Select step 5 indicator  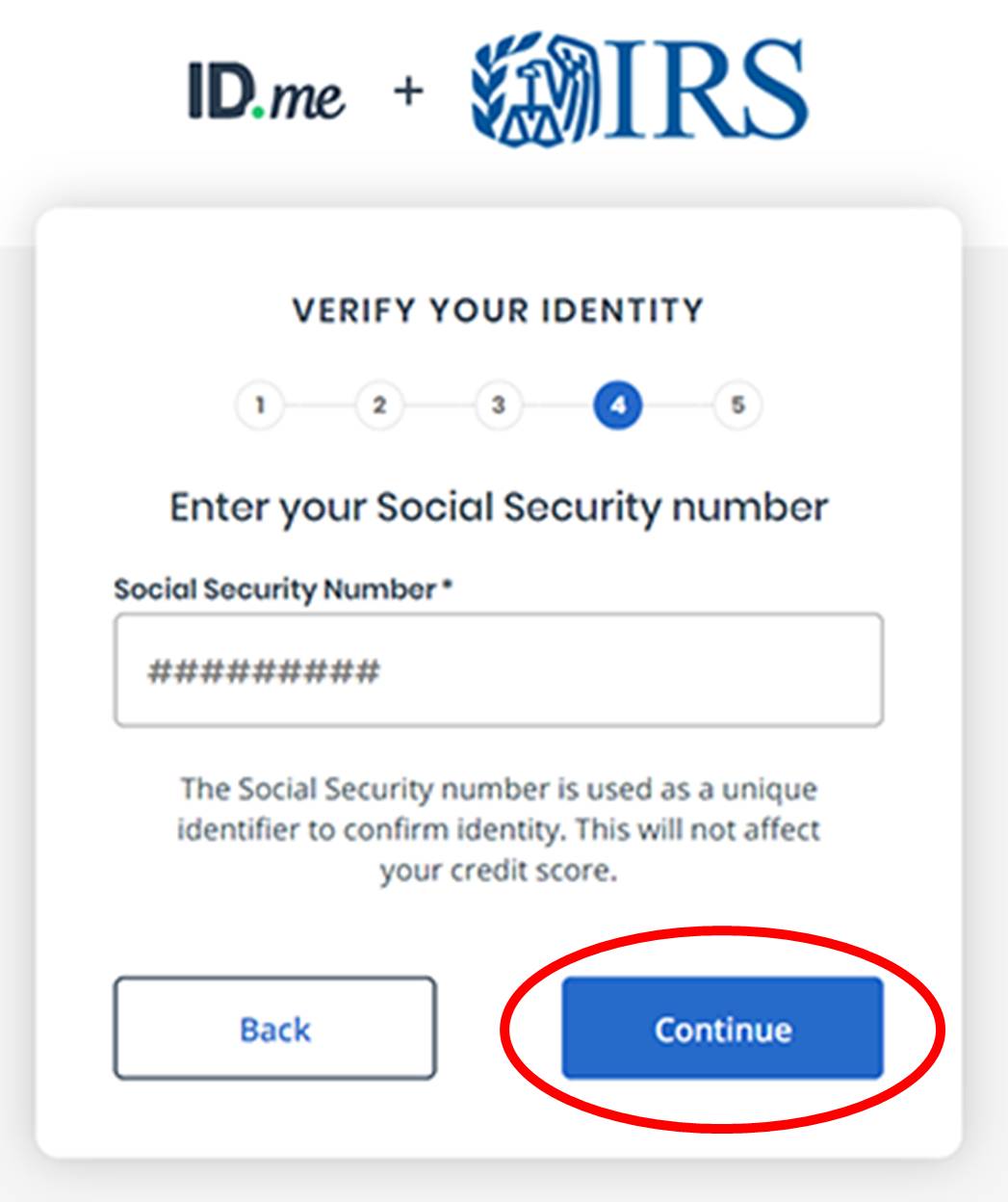[x=737, y=405]
